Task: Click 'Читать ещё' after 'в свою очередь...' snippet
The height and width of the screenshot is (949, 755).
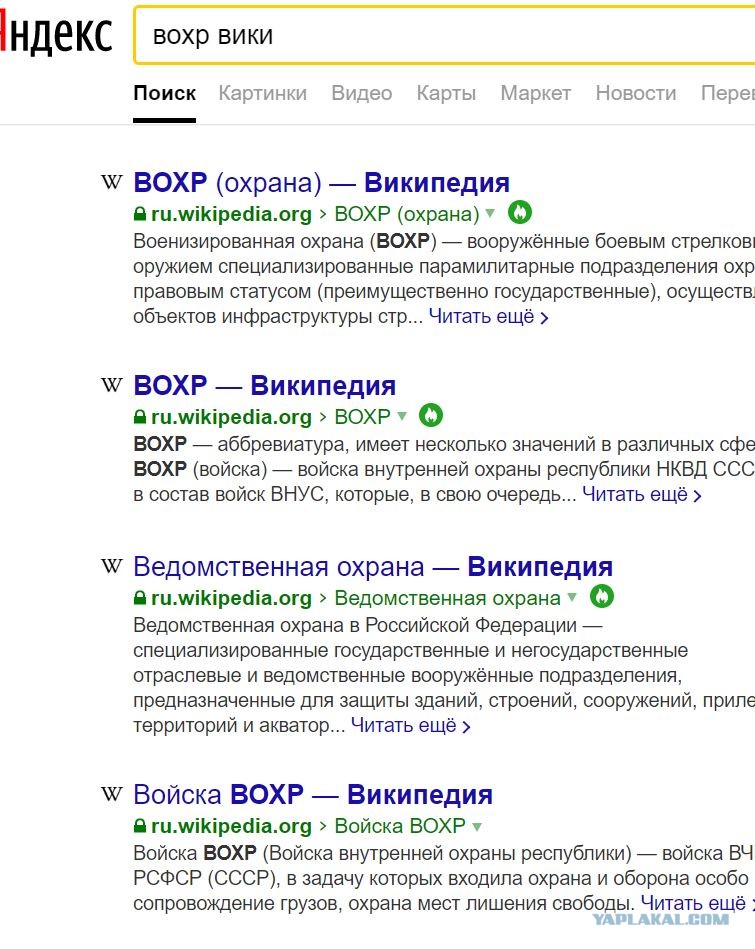Action: [x=641, y=494]
